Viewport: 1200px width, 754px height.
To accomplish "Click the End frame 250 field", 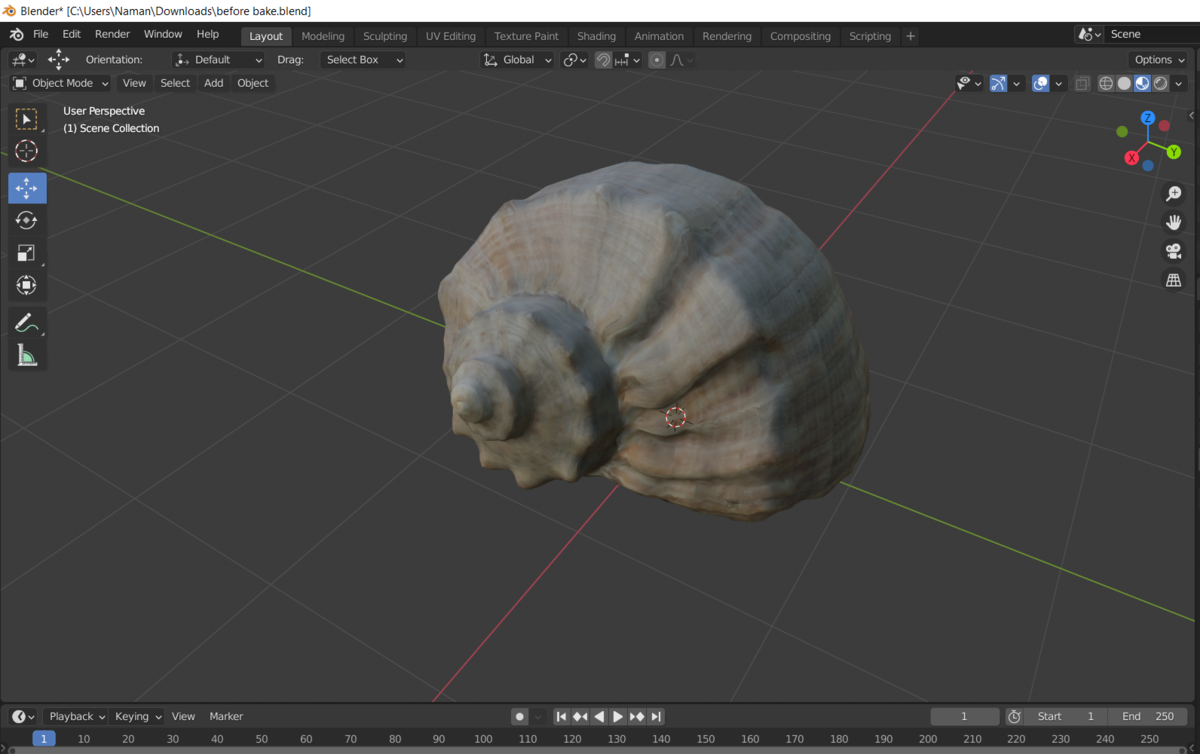I will (x=1148, y=716).
